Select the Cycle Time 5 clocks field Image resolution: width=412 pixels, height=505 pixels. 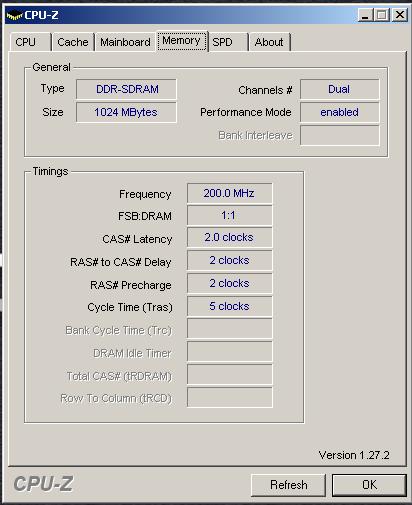coord(230,306)
